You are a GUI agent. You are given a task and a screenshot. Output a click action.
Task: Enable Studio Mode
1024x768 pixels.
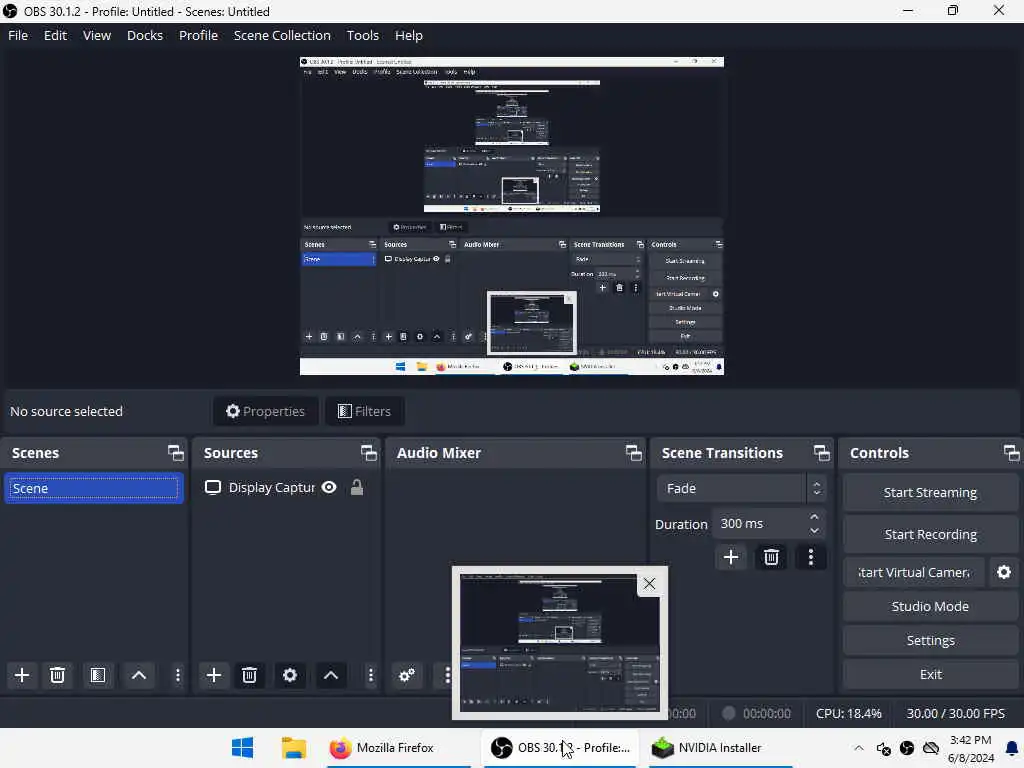point(930,606)
